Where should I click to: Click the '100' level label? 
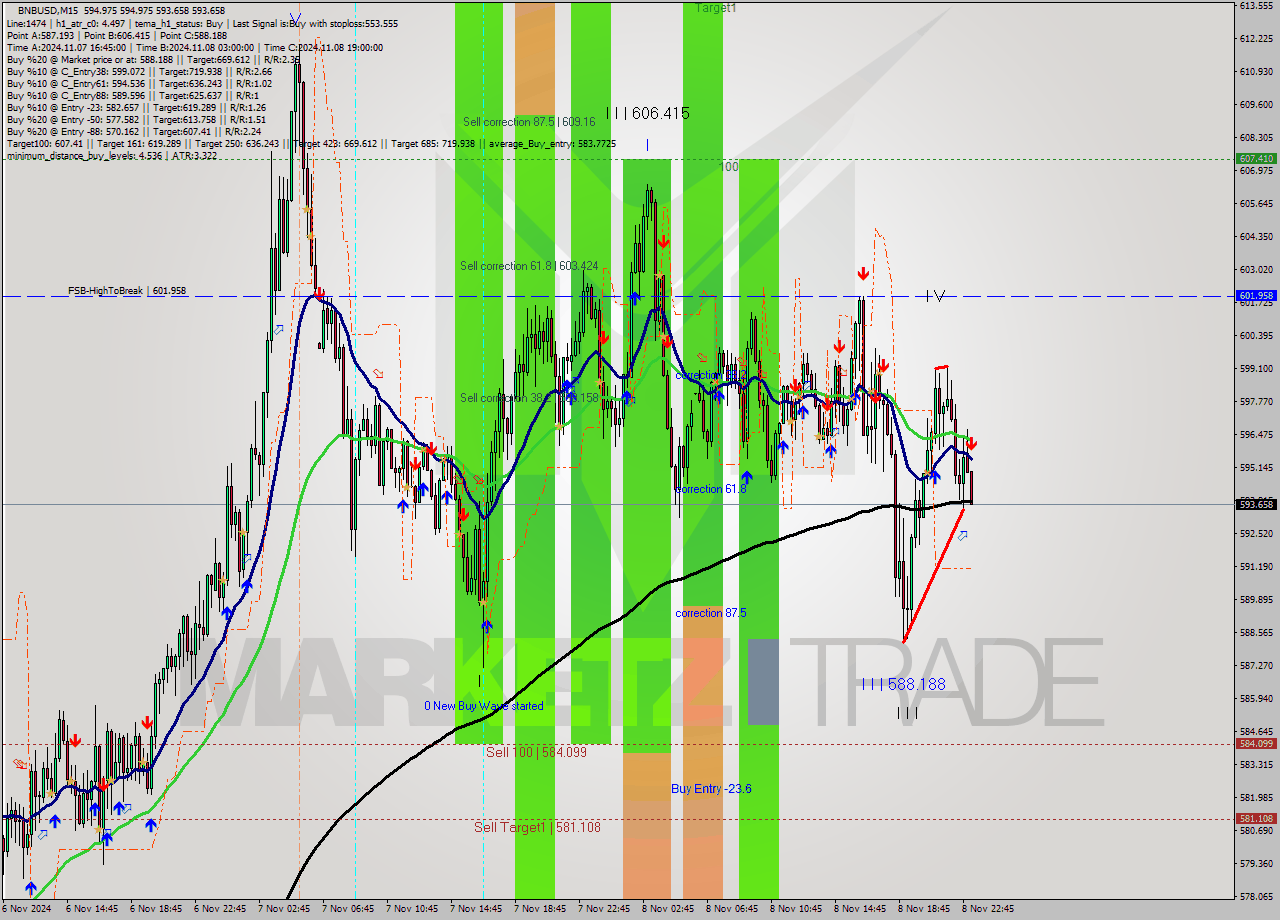click(729, 167)
